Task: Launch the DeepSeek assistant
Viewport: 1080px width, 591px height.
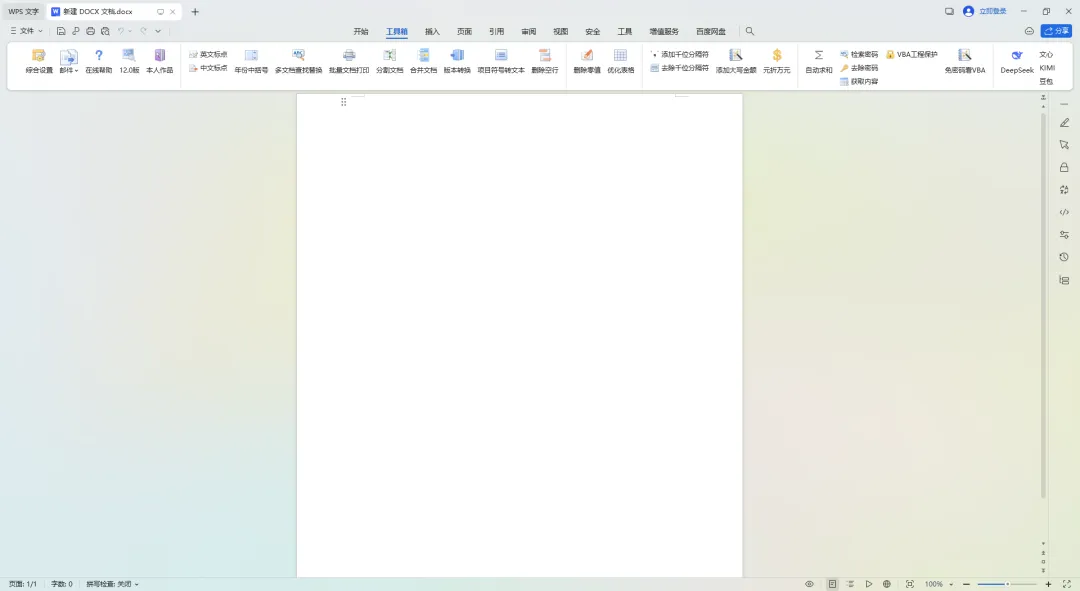Action: [1017, 61]
